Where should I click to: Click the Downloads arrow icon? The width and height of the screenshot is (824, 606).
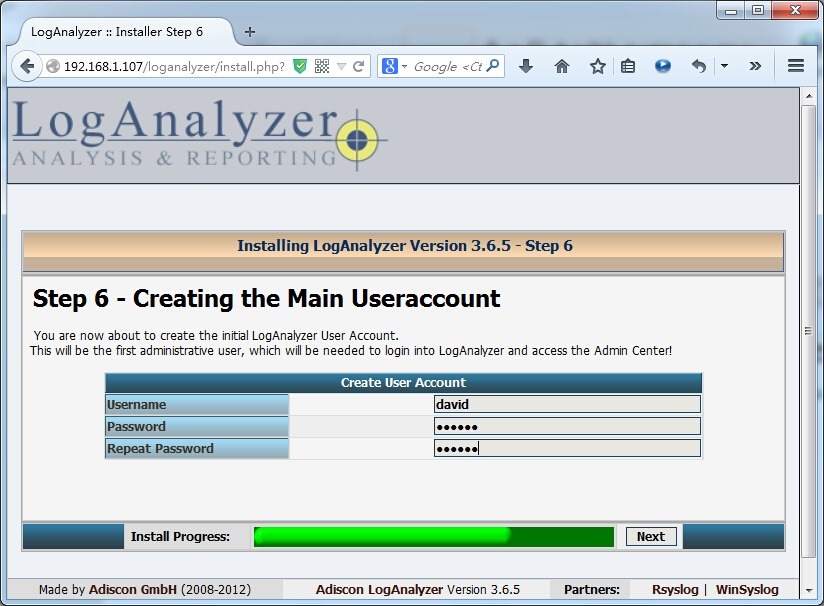tap(526, 65)
